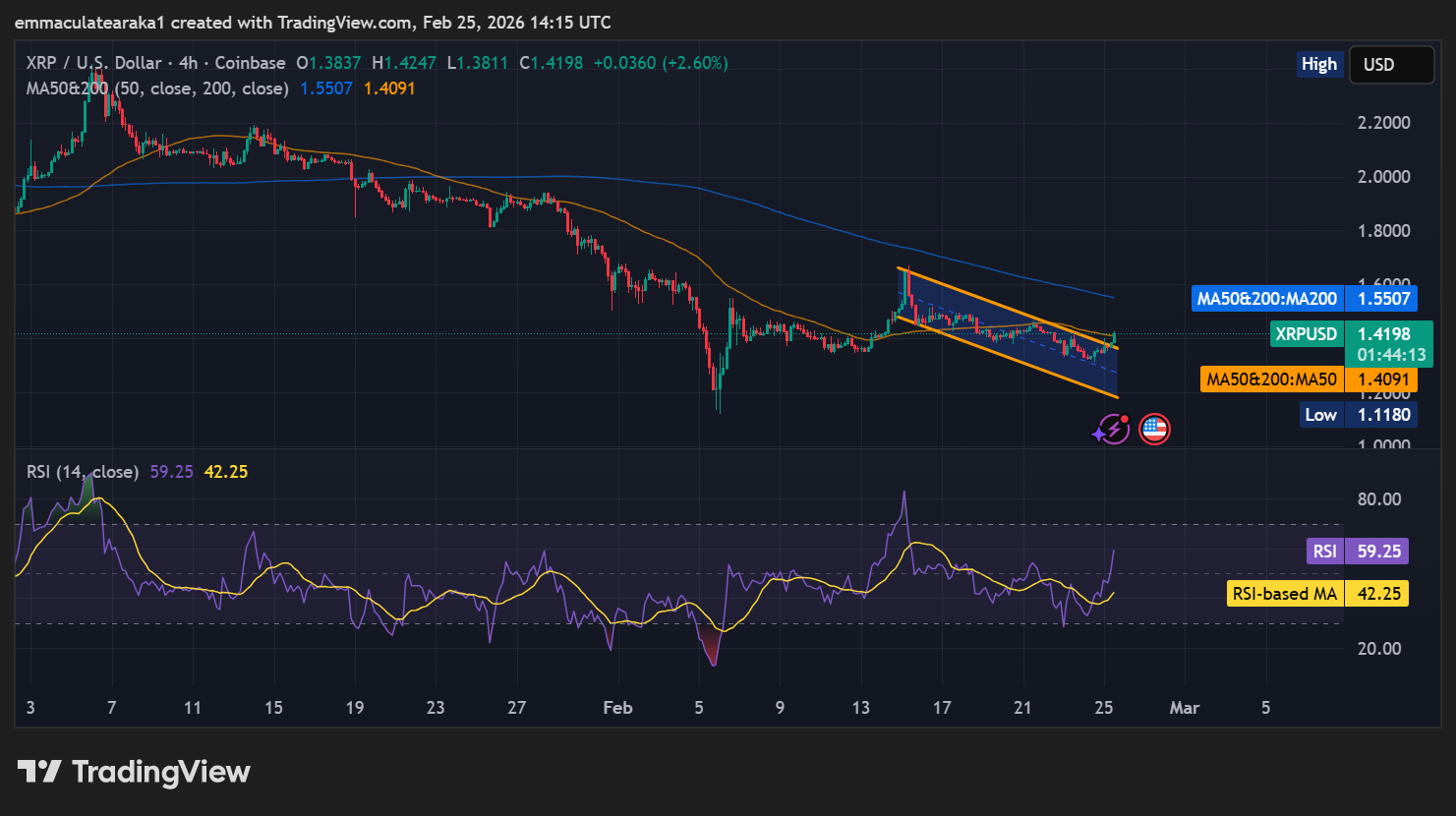1456x816 pixels.
Task: Select the orange MA50 1.4091 axis label
Action: 1308,379
